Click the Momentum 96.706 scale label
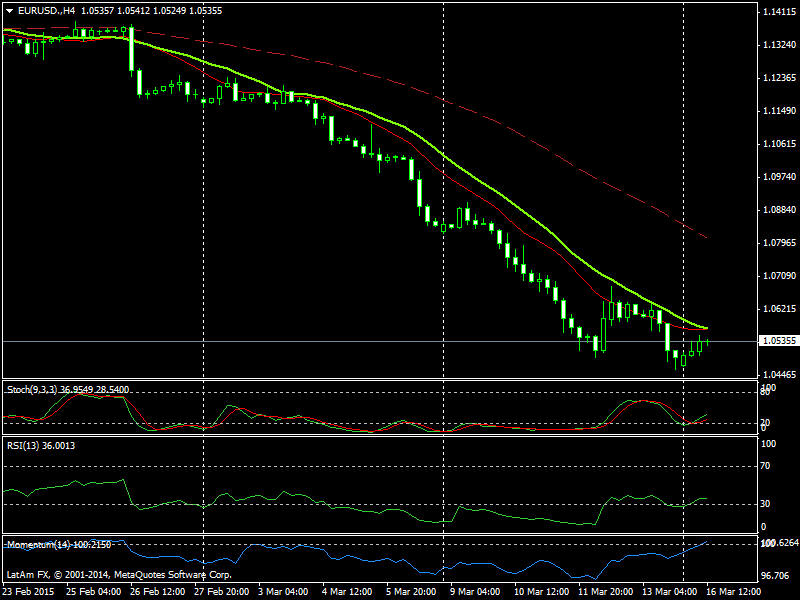The height and width of the screenshot is (600, 800). [x=777, y=576]
